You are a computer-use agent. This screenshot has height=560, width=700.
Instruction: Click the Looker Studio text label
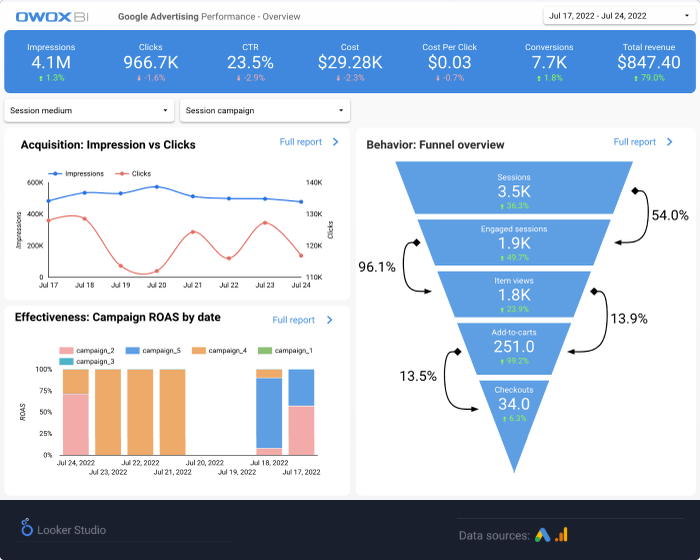pyautogui.click(x=71, y=530)
